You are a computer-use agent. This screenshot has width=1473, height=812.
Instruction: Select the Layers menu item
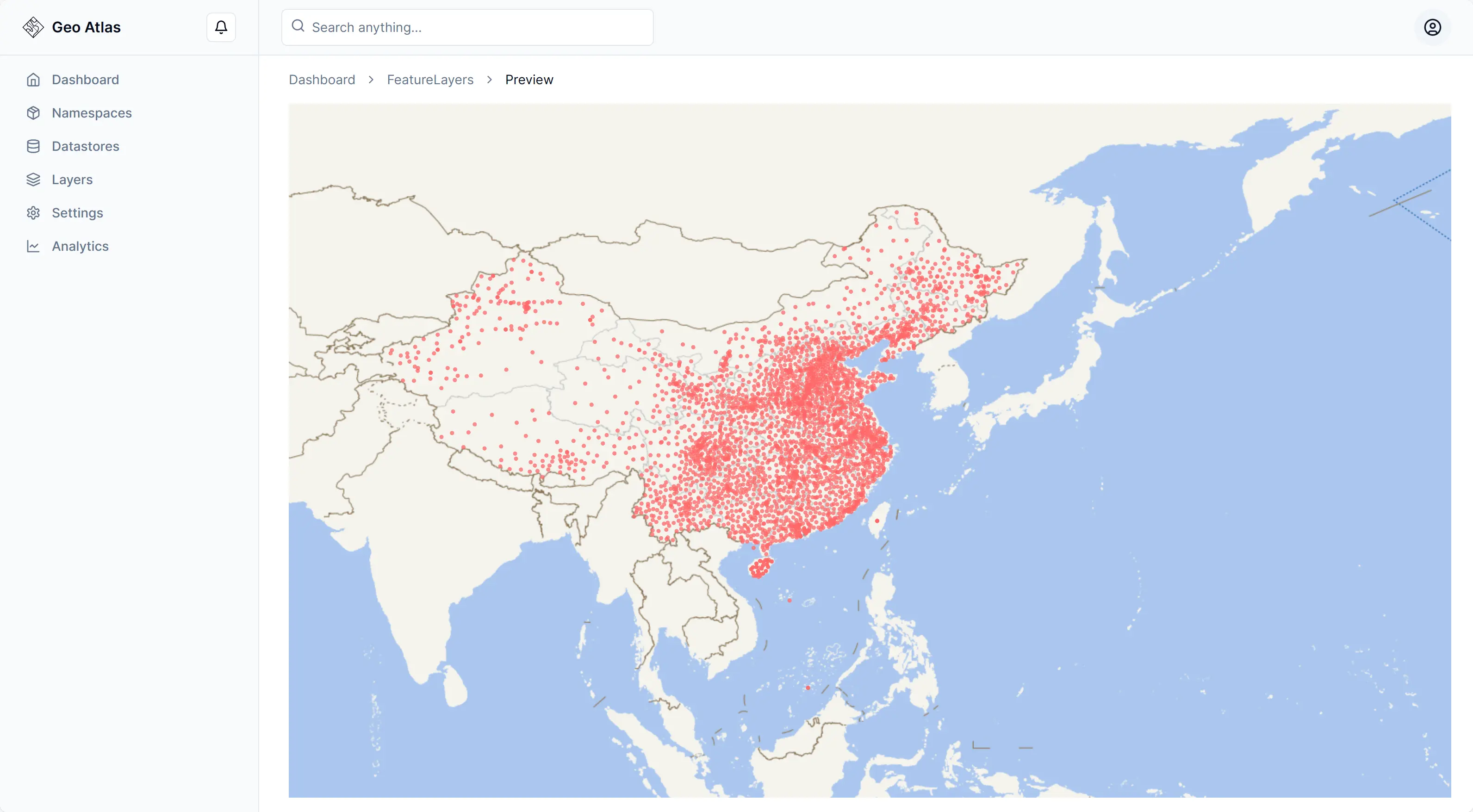[71, 179]
